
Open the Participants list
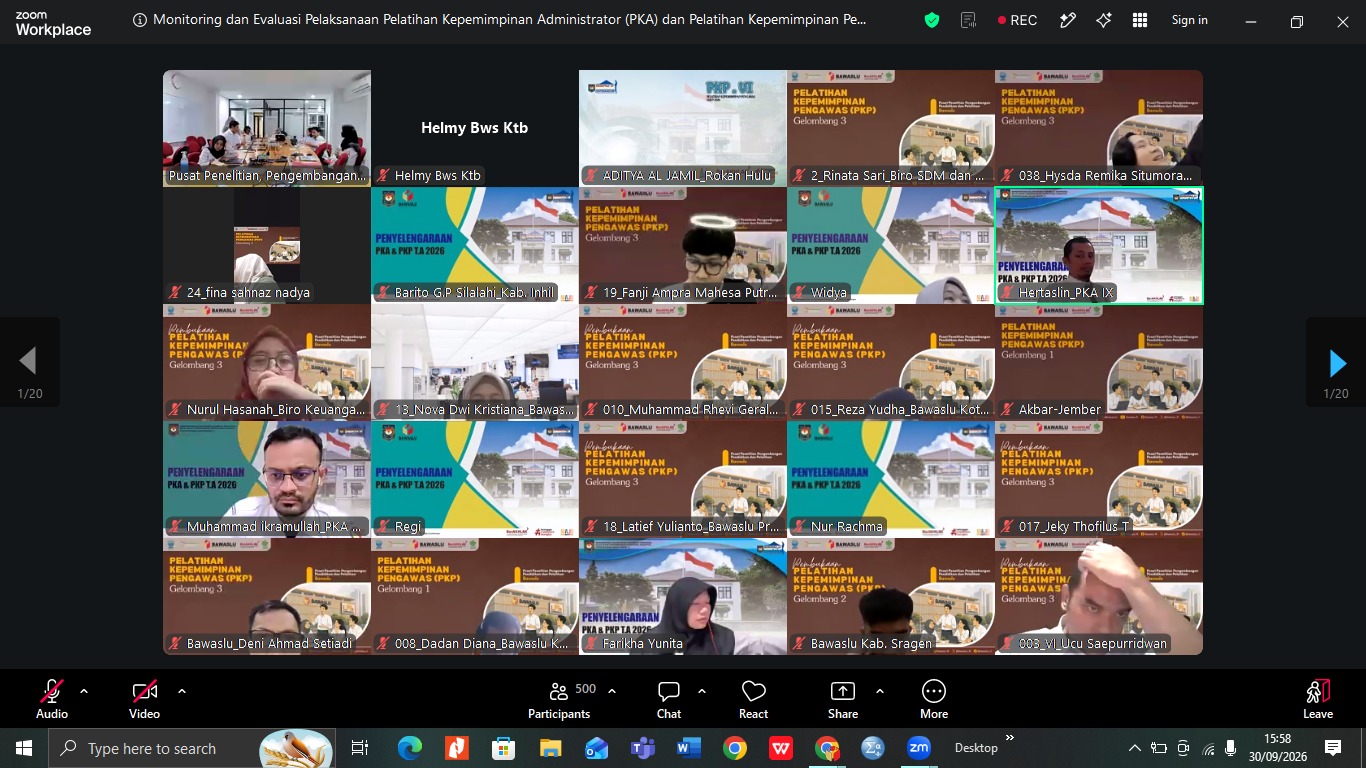click(559, 699)
